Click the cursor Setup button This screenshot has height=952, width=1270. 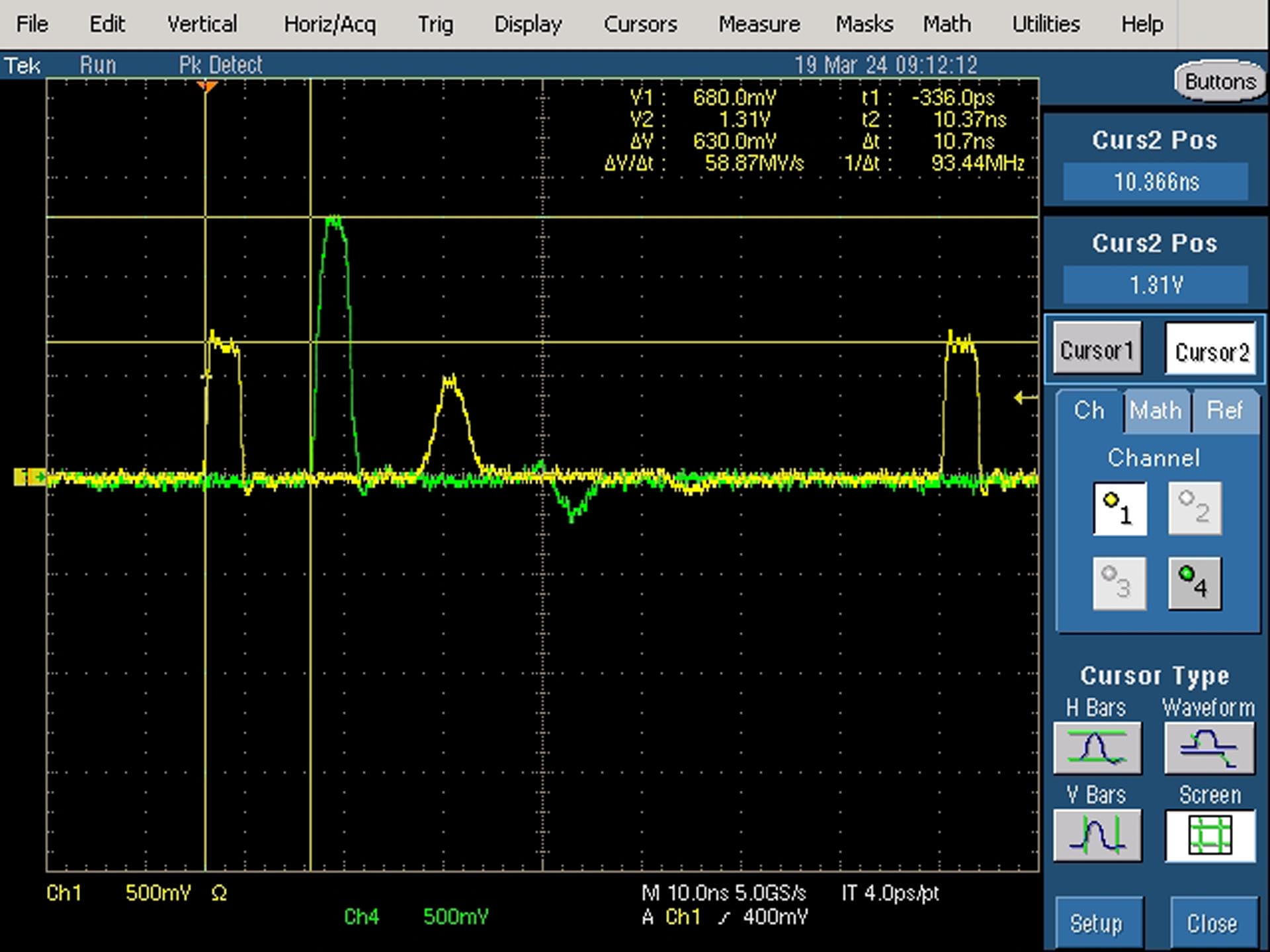click(1097, 923)
